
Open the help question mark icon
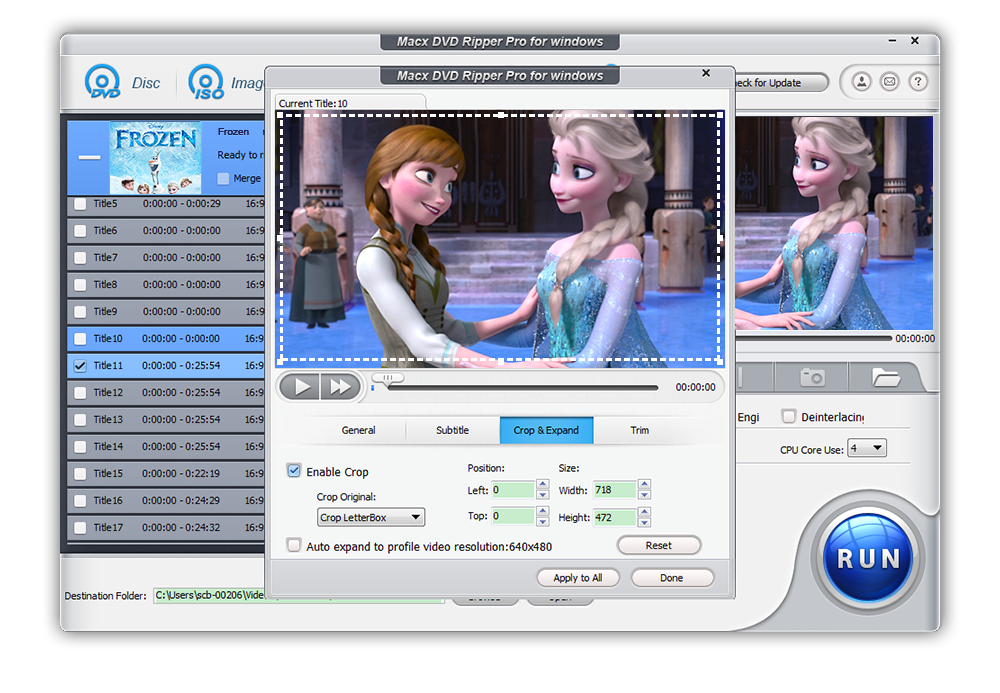[x=918, y=82]
